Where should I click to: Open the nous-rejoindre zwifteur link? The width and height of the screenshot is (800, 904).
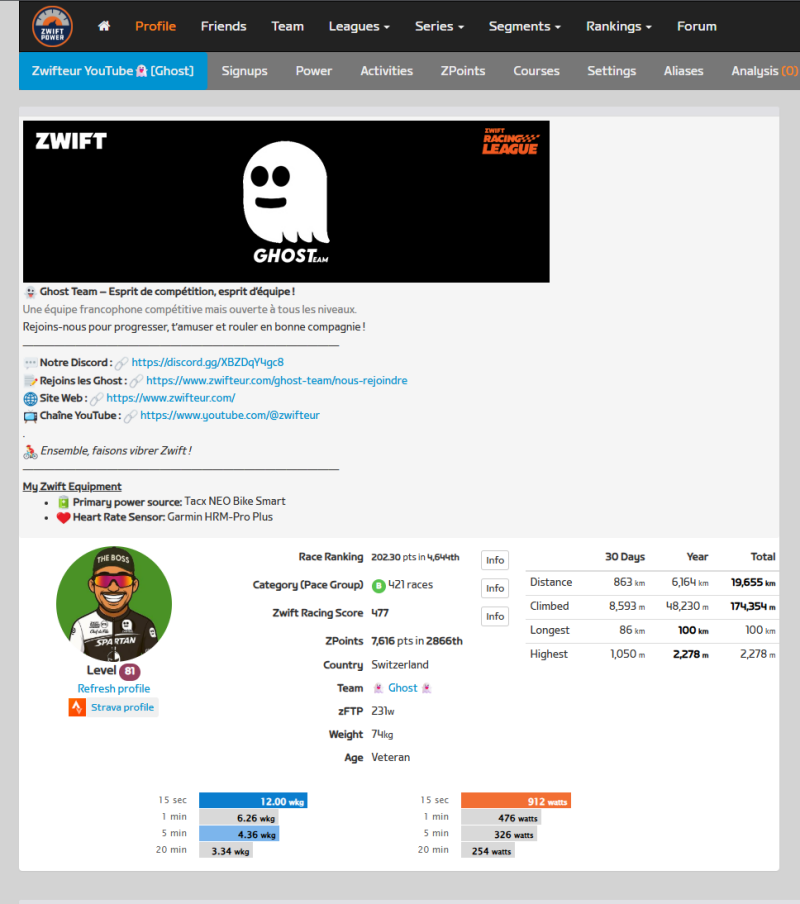click(277, 381)
